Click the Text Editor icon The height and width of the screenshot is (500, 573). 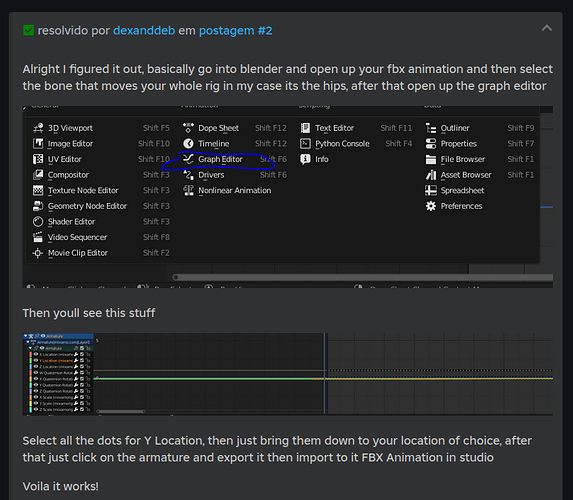(305, 128)
